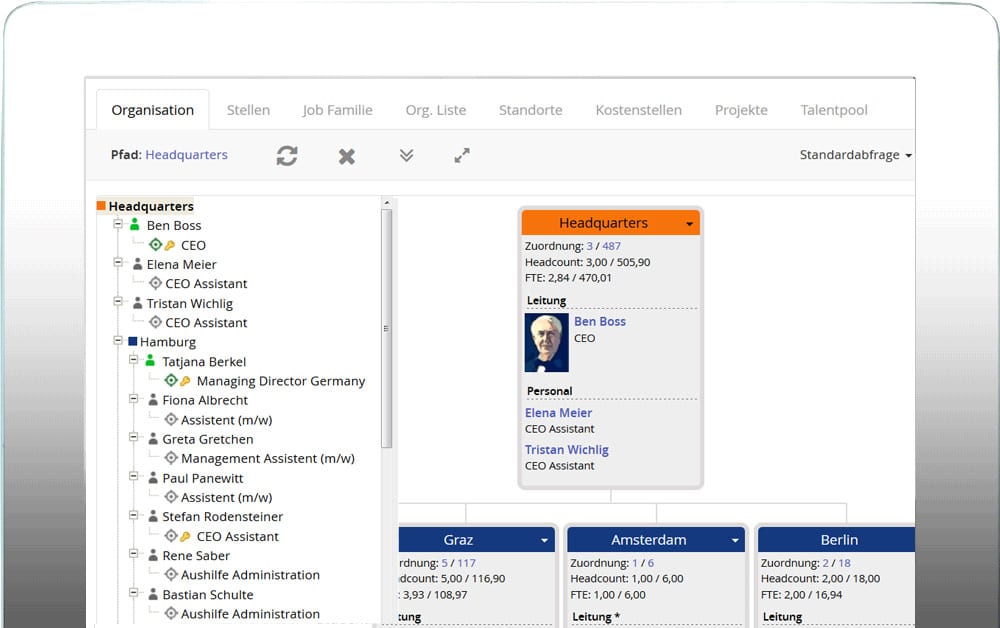This screenshot has height=628, width=1000.
Task: Click the key icon next to CEO position
Action: pyautogui.click(x=170, y=245)
